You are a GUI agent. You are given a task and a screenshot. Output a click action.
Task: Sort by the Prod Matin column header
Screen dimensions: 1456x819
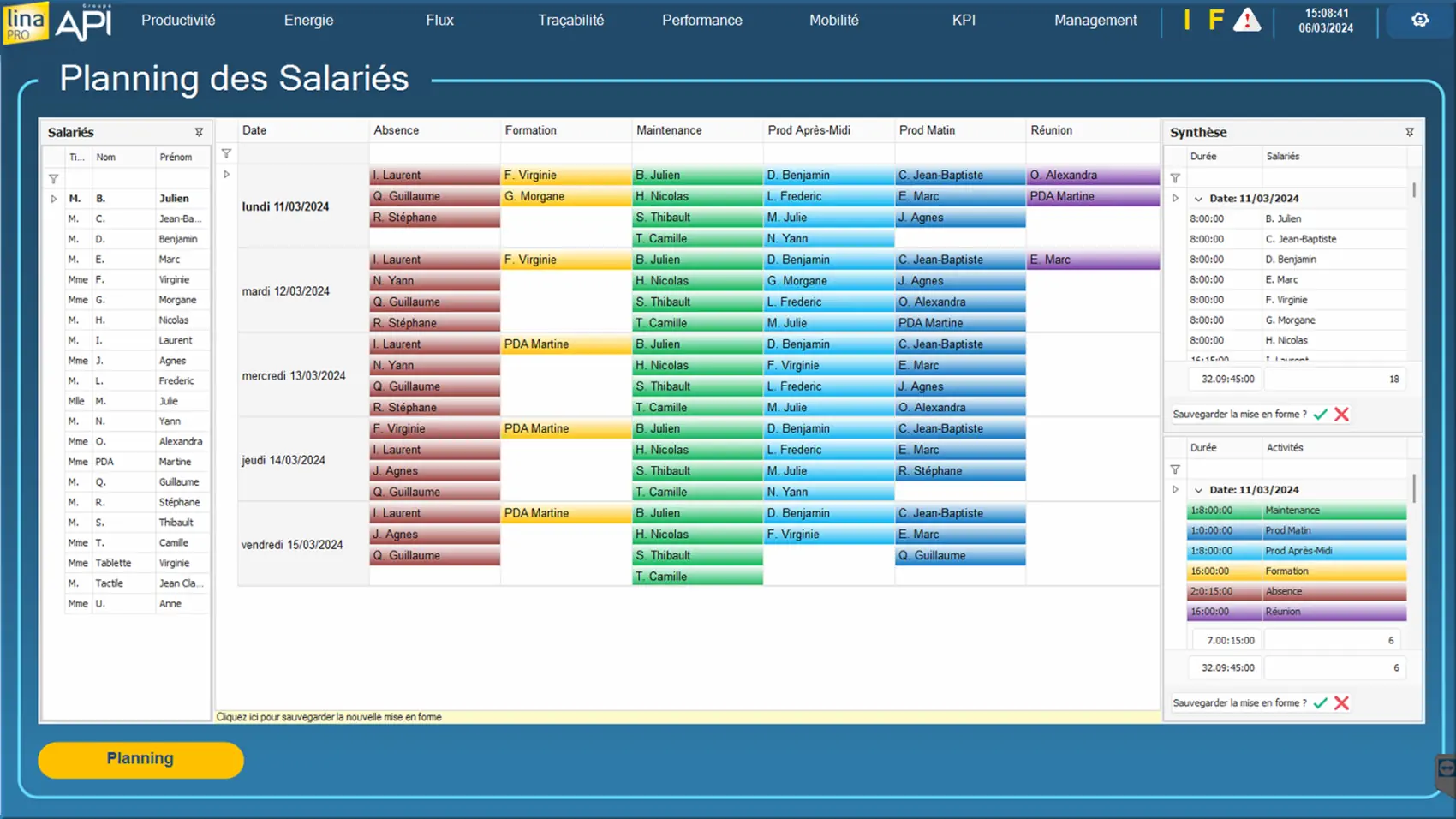pos(927,130)
